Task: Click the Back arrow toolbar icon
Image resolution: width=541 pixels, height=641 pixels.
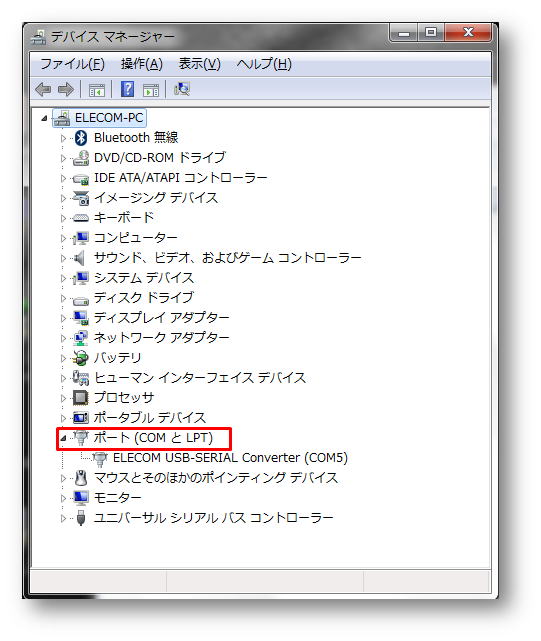Action: pyautogui.click(x=43, y=89)
